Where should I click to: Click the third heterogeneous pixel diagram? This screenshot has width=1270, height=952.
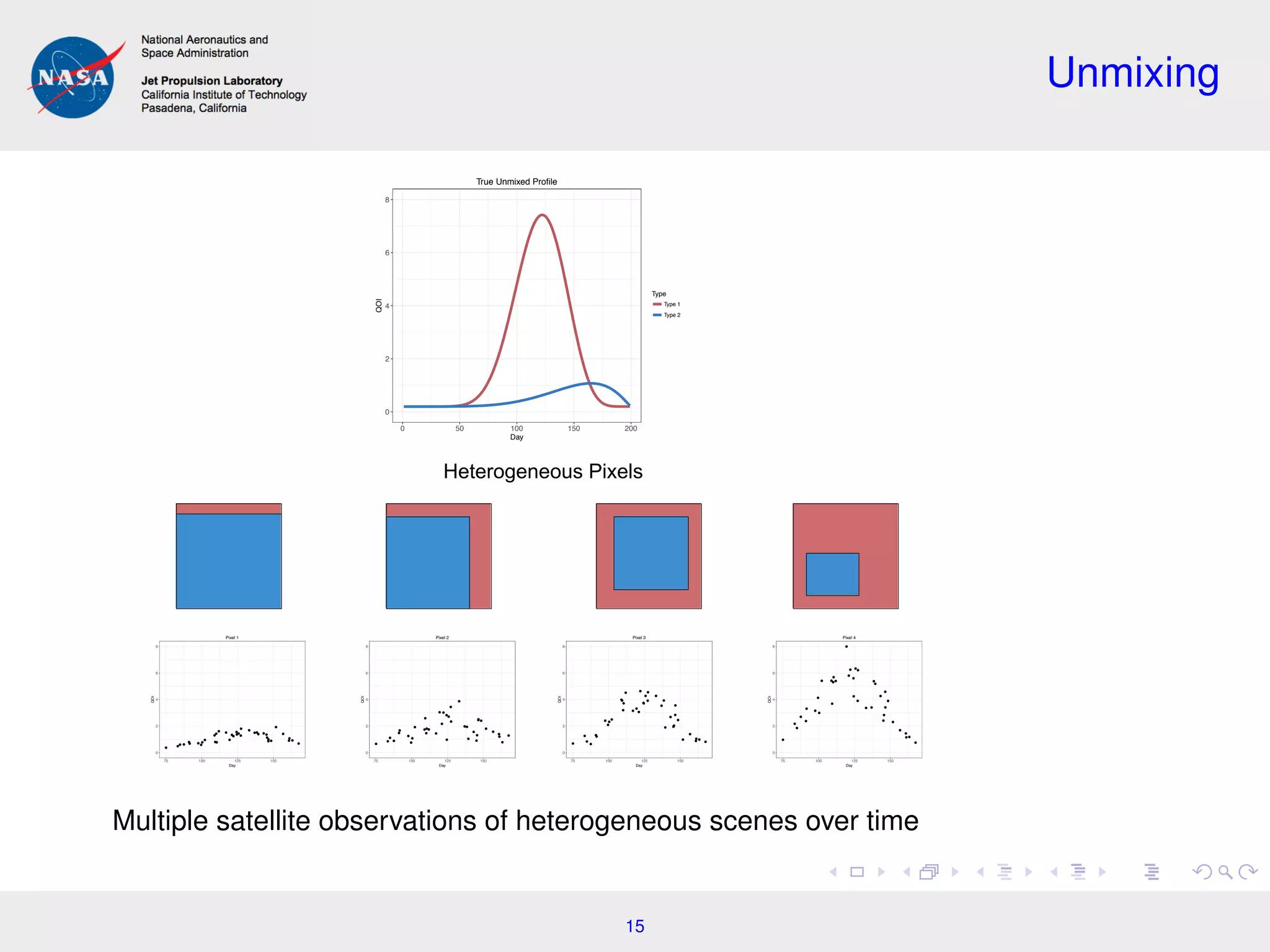(649, 556)
